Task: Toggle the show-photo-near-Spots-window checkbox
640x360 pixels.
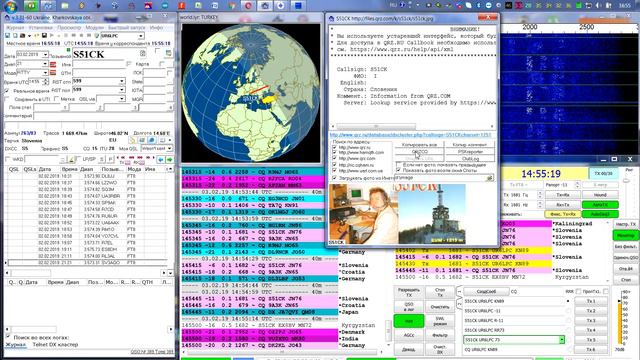Action: pos(398,170)
